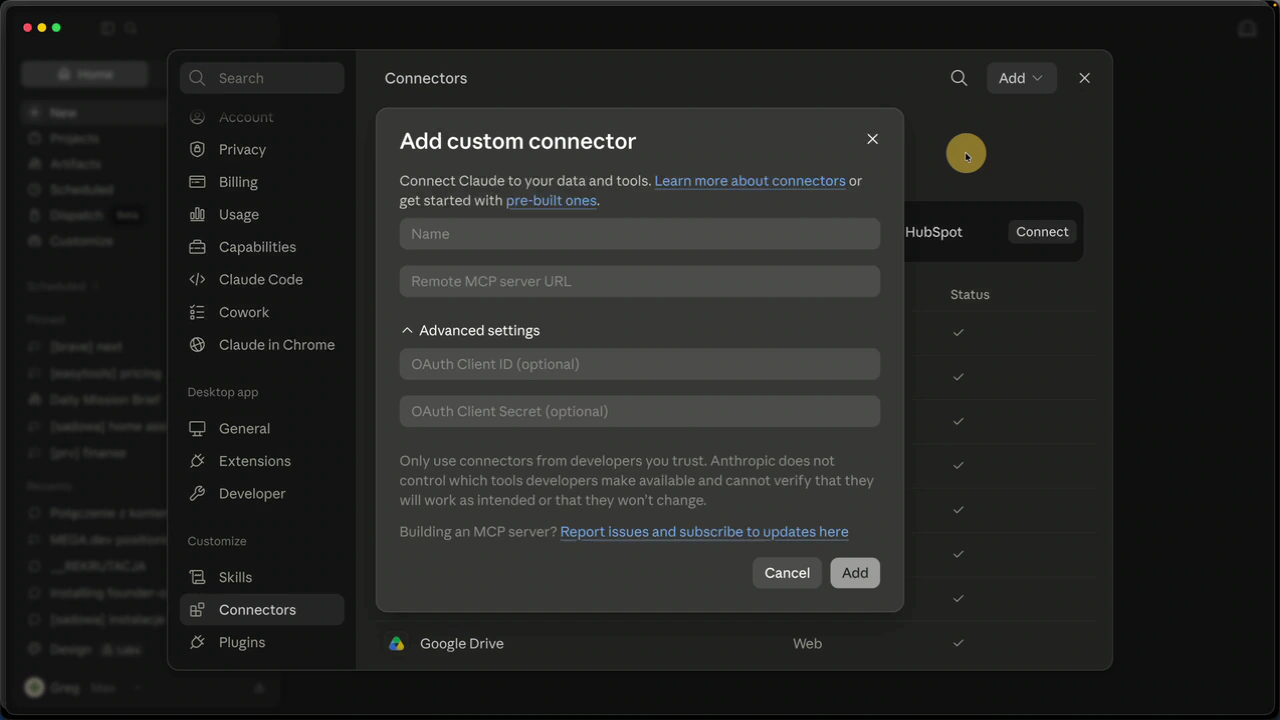Click the Privacy shield icon in settings sidebar
Screen dimensions: 1280x720
[197, 149]
